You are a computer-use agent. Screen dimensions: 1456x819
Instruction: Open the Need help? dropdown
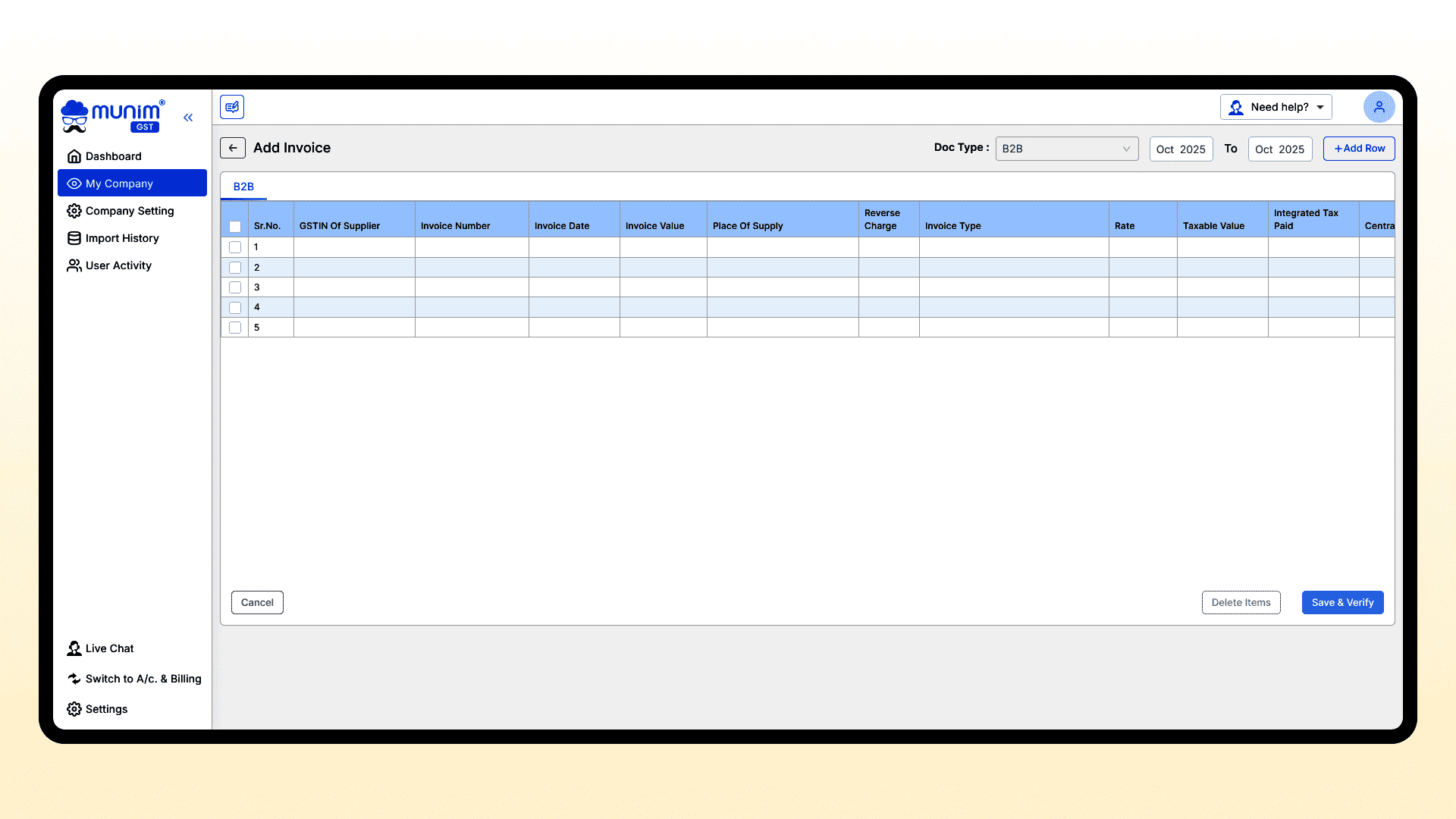click(x=1276, y=107)
